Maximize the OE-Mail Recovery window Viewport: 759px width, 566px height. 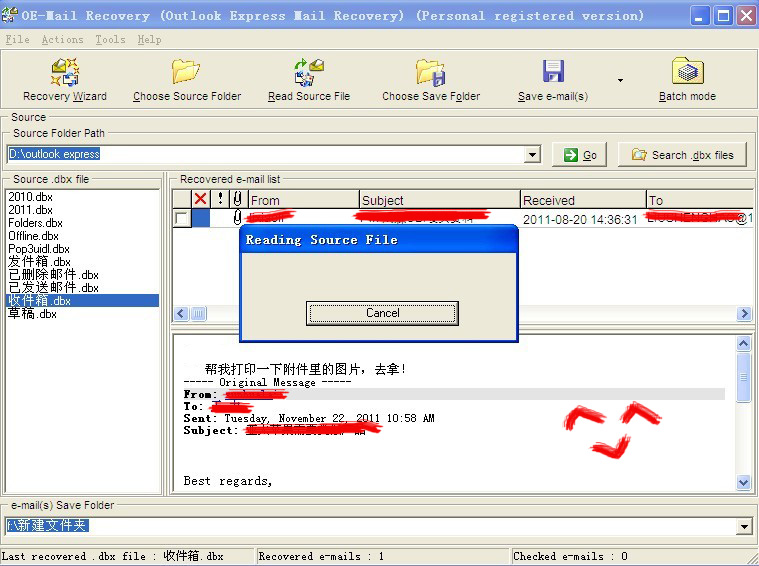coord(723,16)
